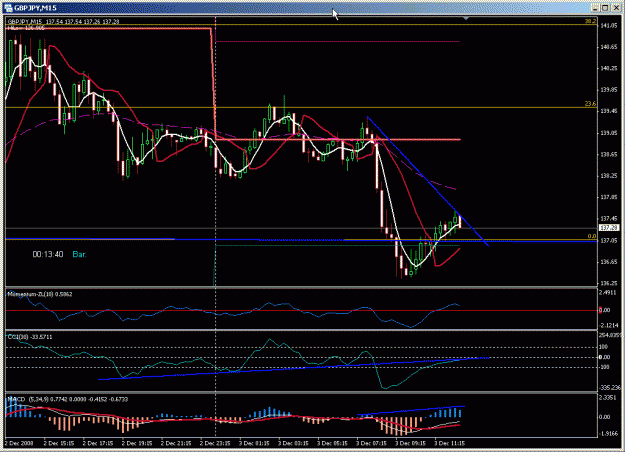Viewport: 625px width, 452px height.
Task: Click the 38.2 Fibonacci level label
Action: tap(590, 21)
